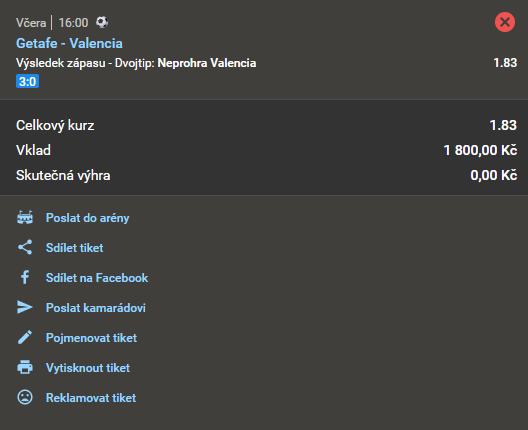Choose Vytisknout tiket

tap(88, 368)
